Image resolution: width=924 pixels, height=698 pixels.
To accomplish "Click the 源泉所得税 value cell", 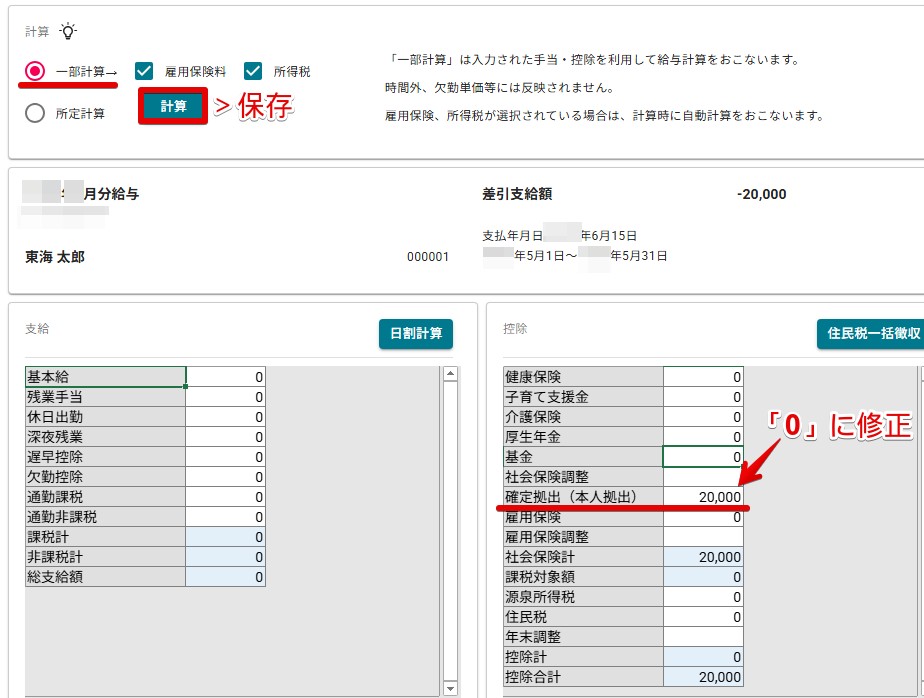I will point(704,597).
